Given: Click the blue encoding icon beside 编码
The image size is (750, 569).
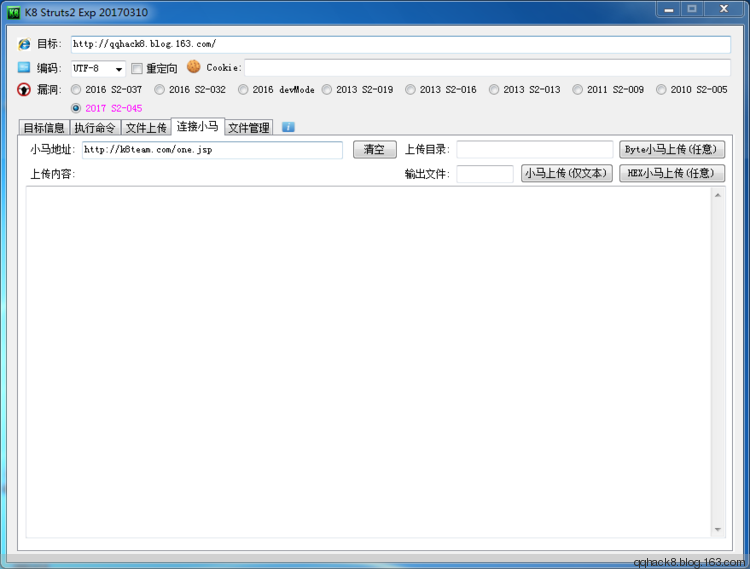Looking at the screenshot, I should [x=24, y=67].
